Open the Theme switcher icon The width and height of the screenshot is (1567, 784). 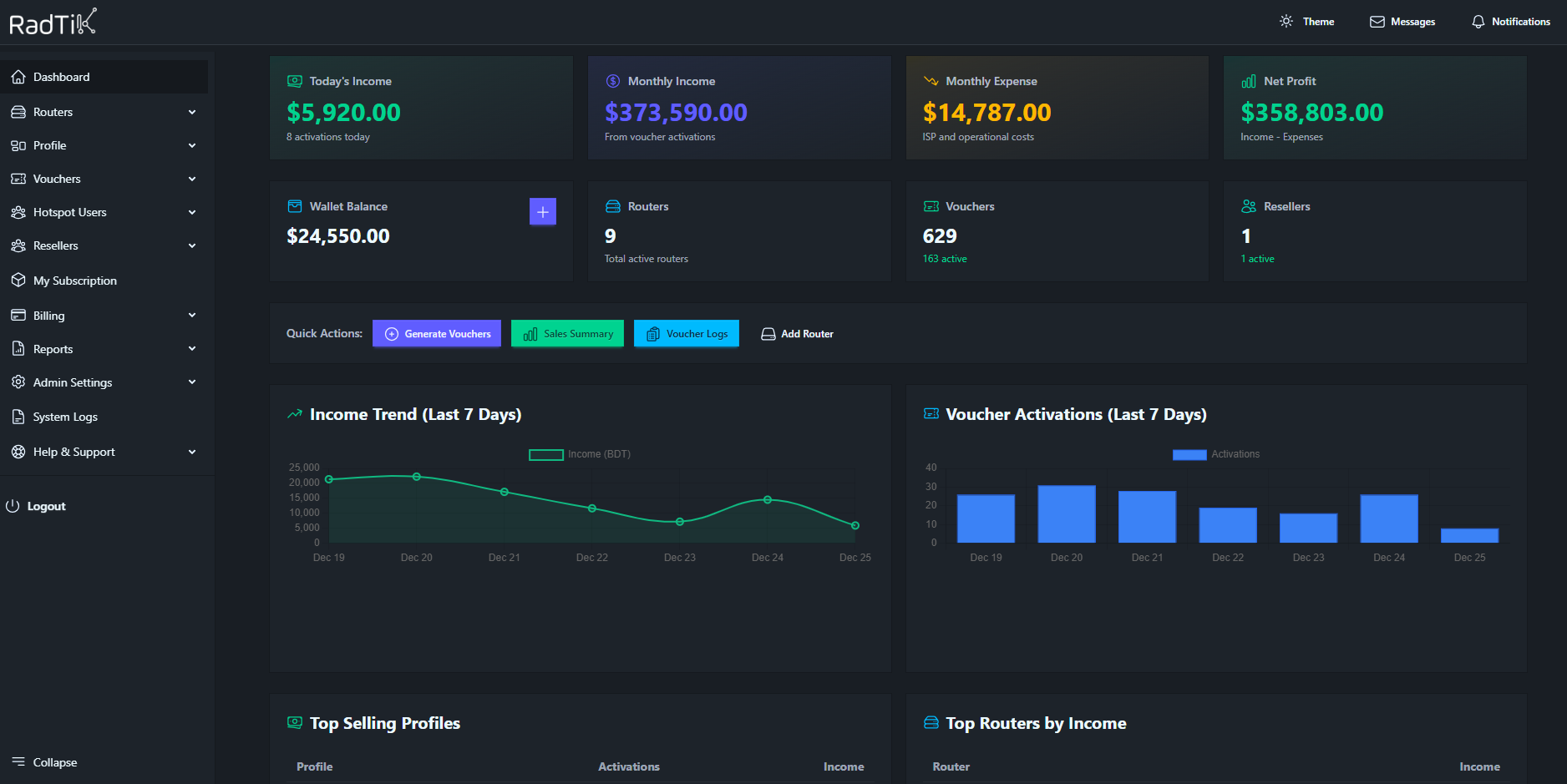1286,21
